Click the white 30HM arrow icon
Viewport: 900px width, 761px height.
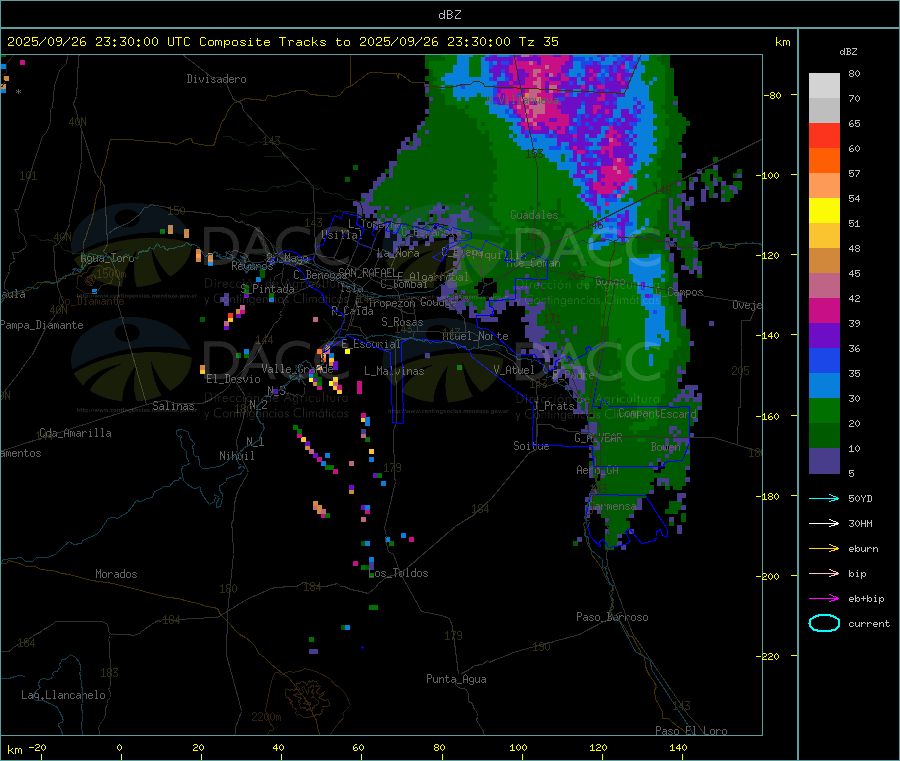[x=824, y=523]
